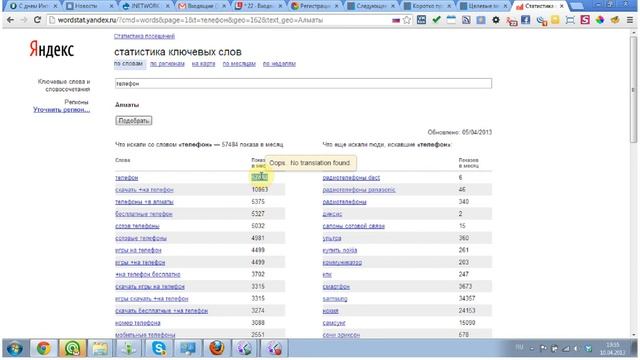Open Skype from the taskbar
640x360 pixels.
(158, 349)
